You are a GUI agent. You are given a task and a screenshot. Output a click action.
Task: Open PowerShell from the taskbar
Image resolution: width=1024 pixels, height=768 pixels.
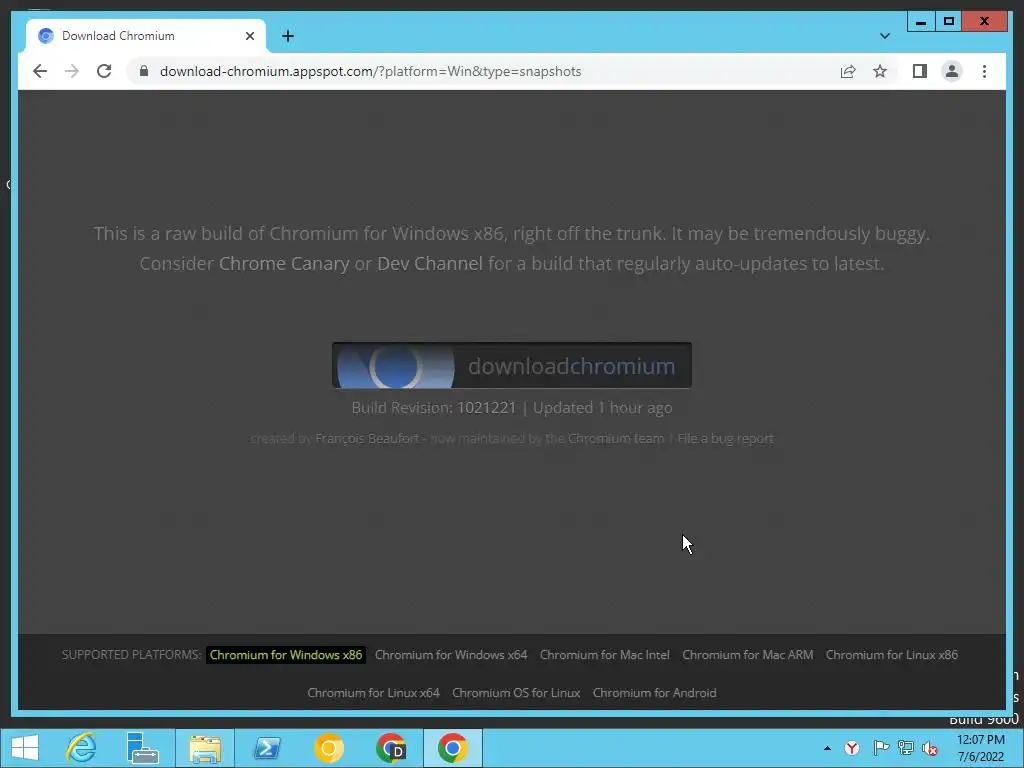266,748
